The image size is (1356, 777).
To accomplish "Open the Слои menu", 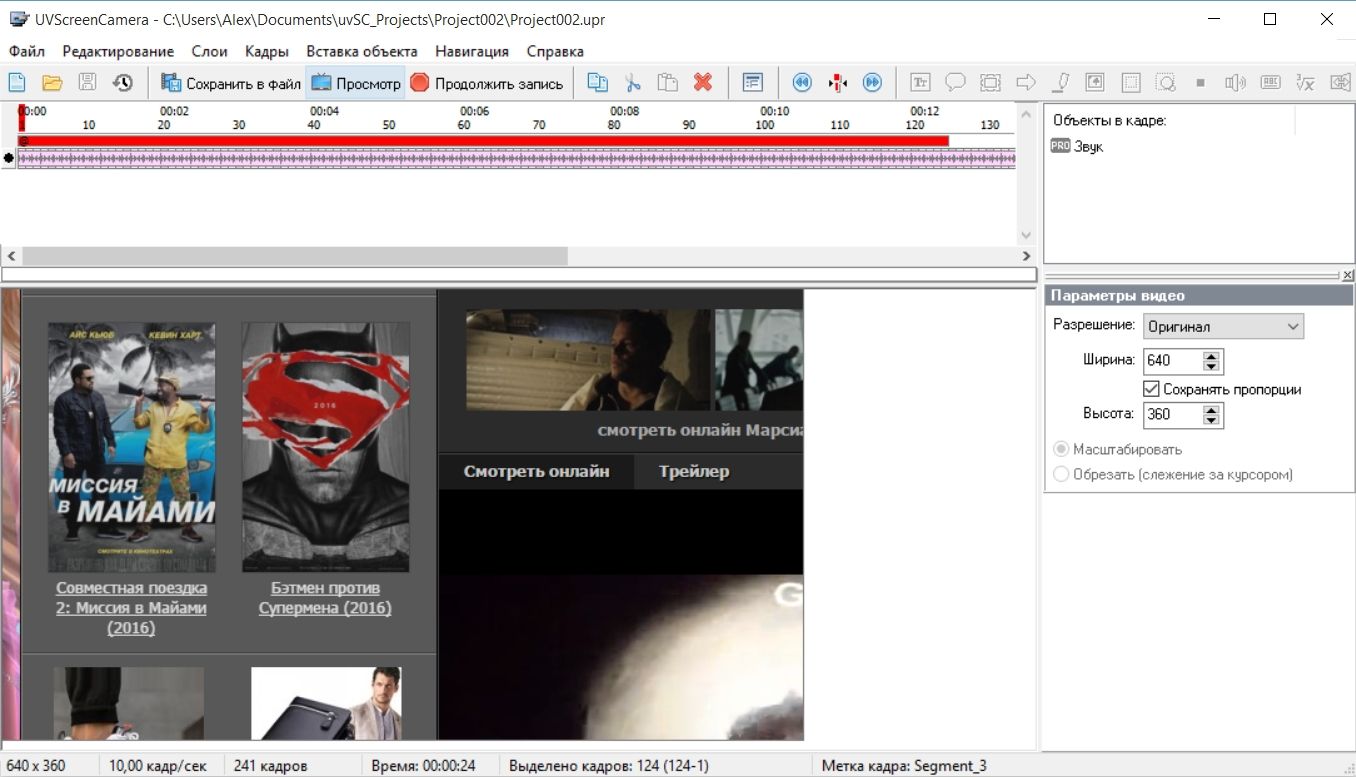I will pyautogui.click(x=209, y=51).
